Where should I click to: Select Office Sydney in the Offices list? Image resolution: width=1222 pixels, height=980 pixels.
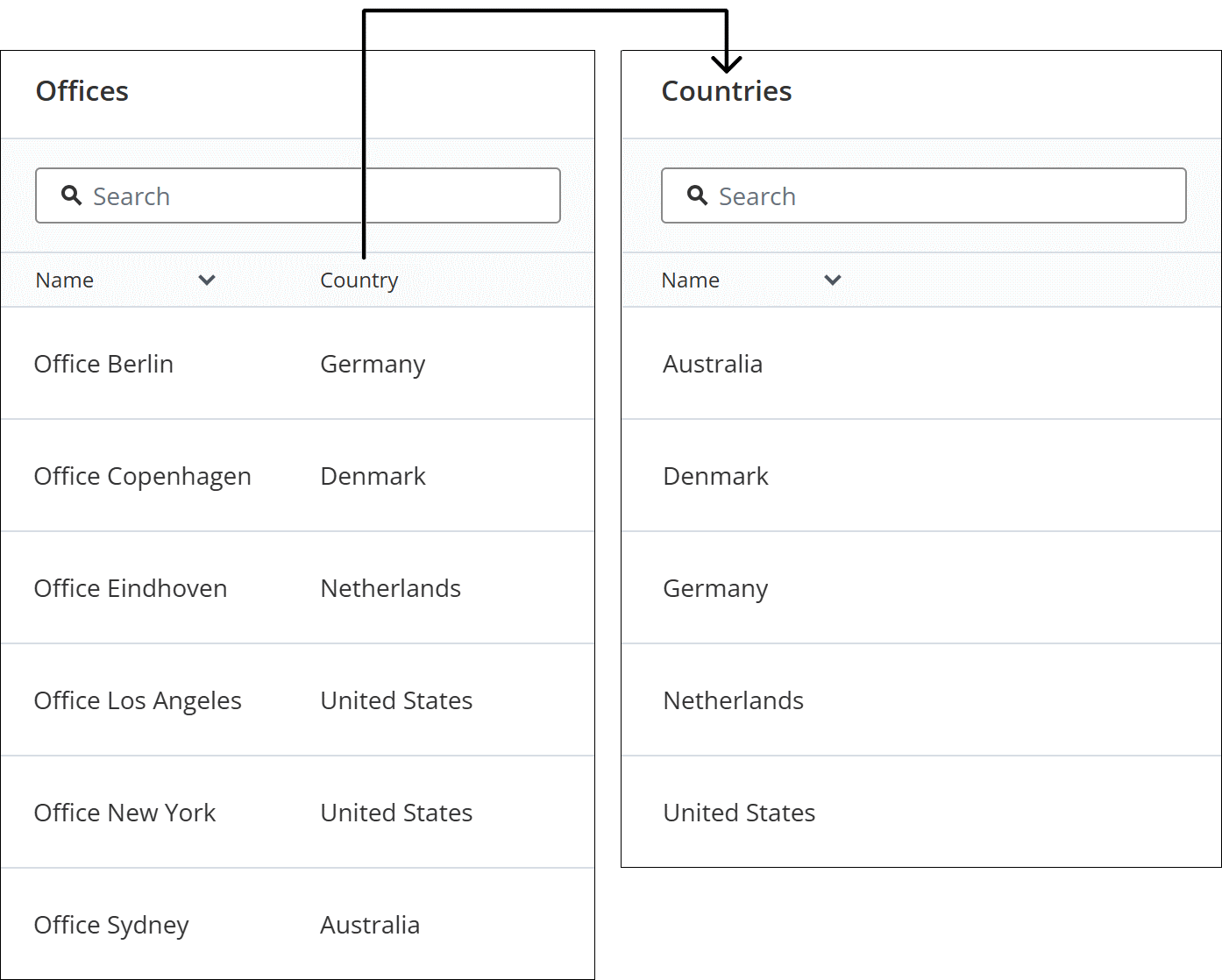pos(111,926)
